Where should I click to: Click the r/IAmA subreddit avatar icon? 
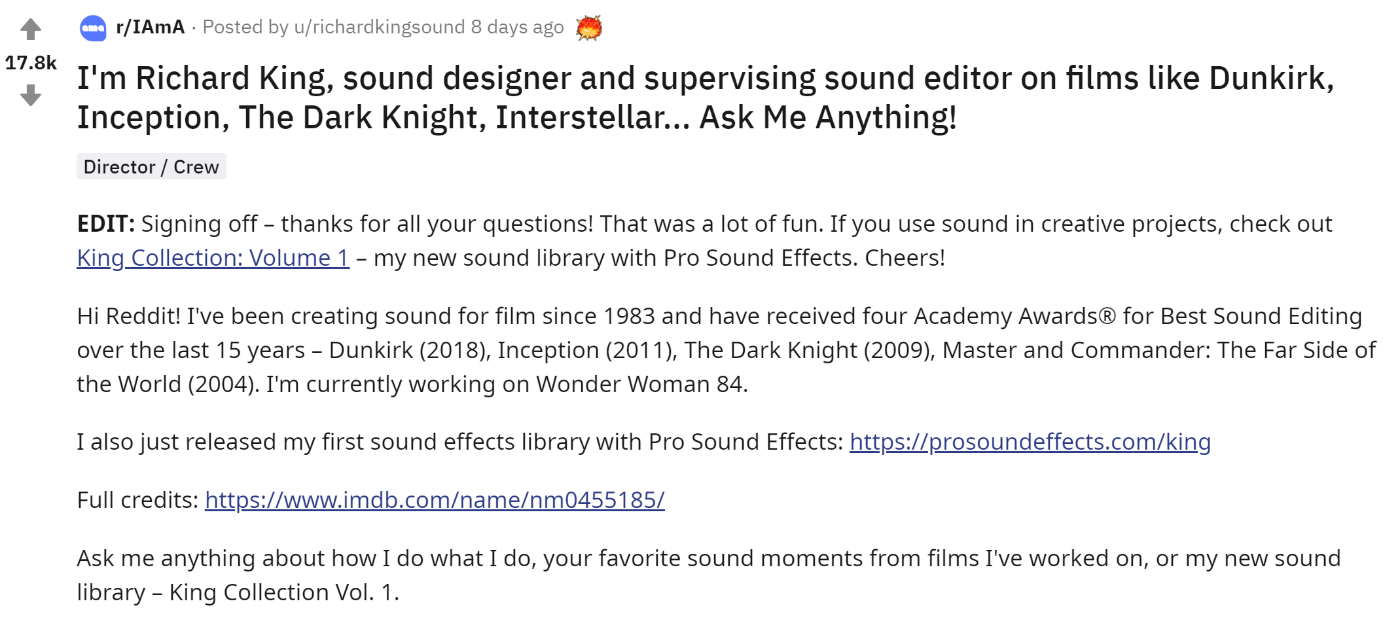tap(93, 28)
